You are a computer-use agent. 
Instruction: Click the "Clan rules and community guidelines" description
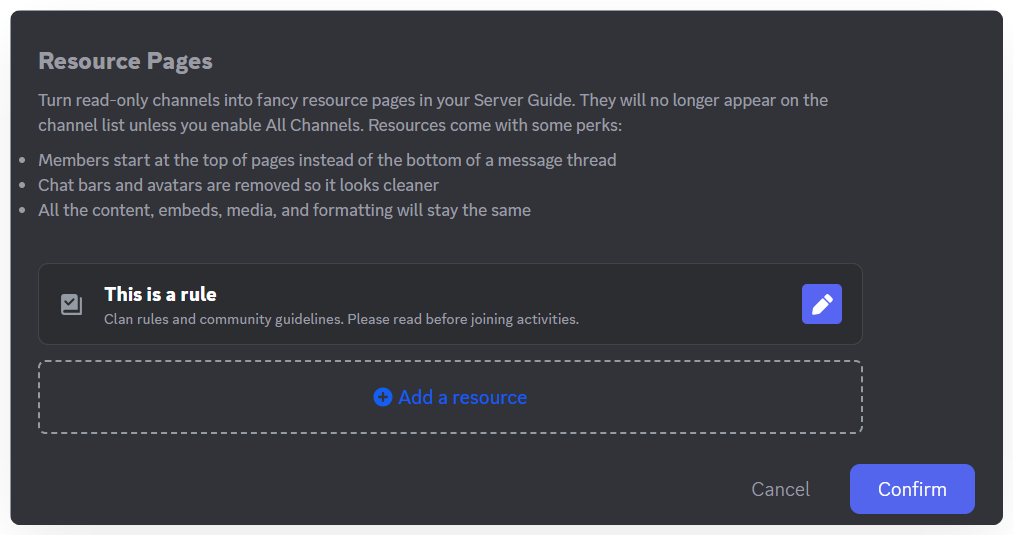[341, 320]
